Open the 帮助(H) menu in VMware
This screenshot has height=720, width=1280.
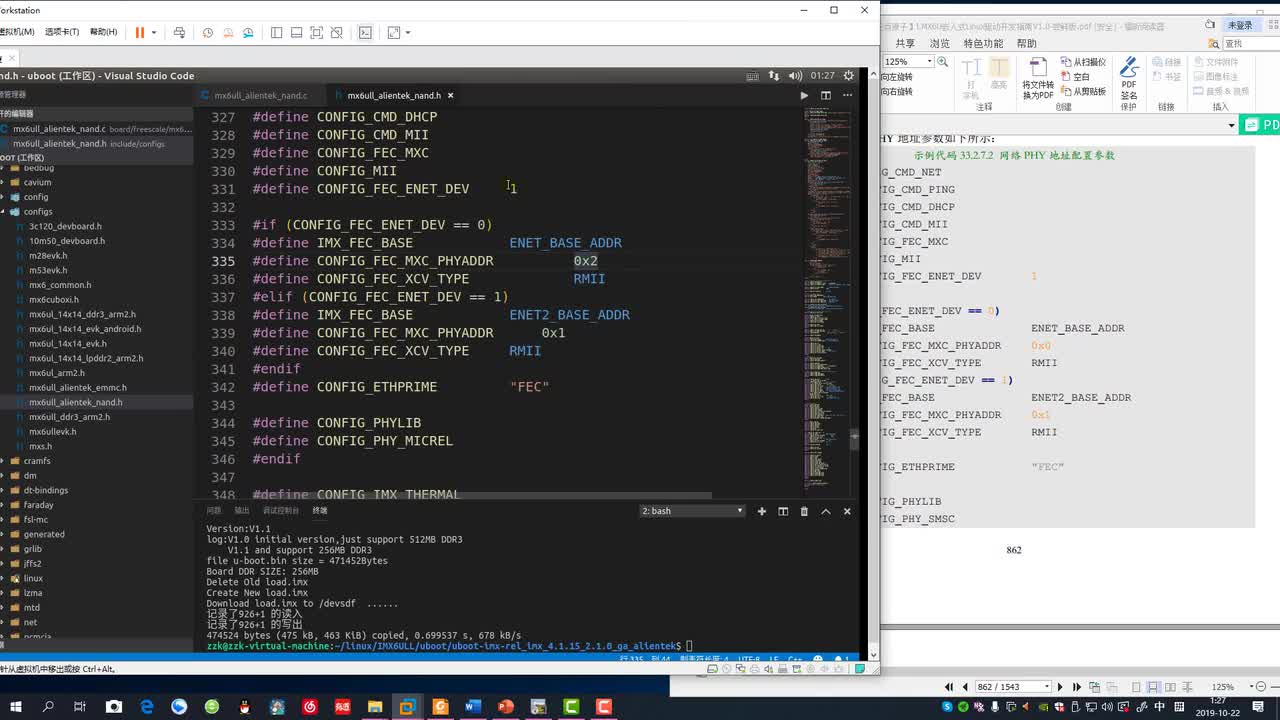[x=103, y=32]
